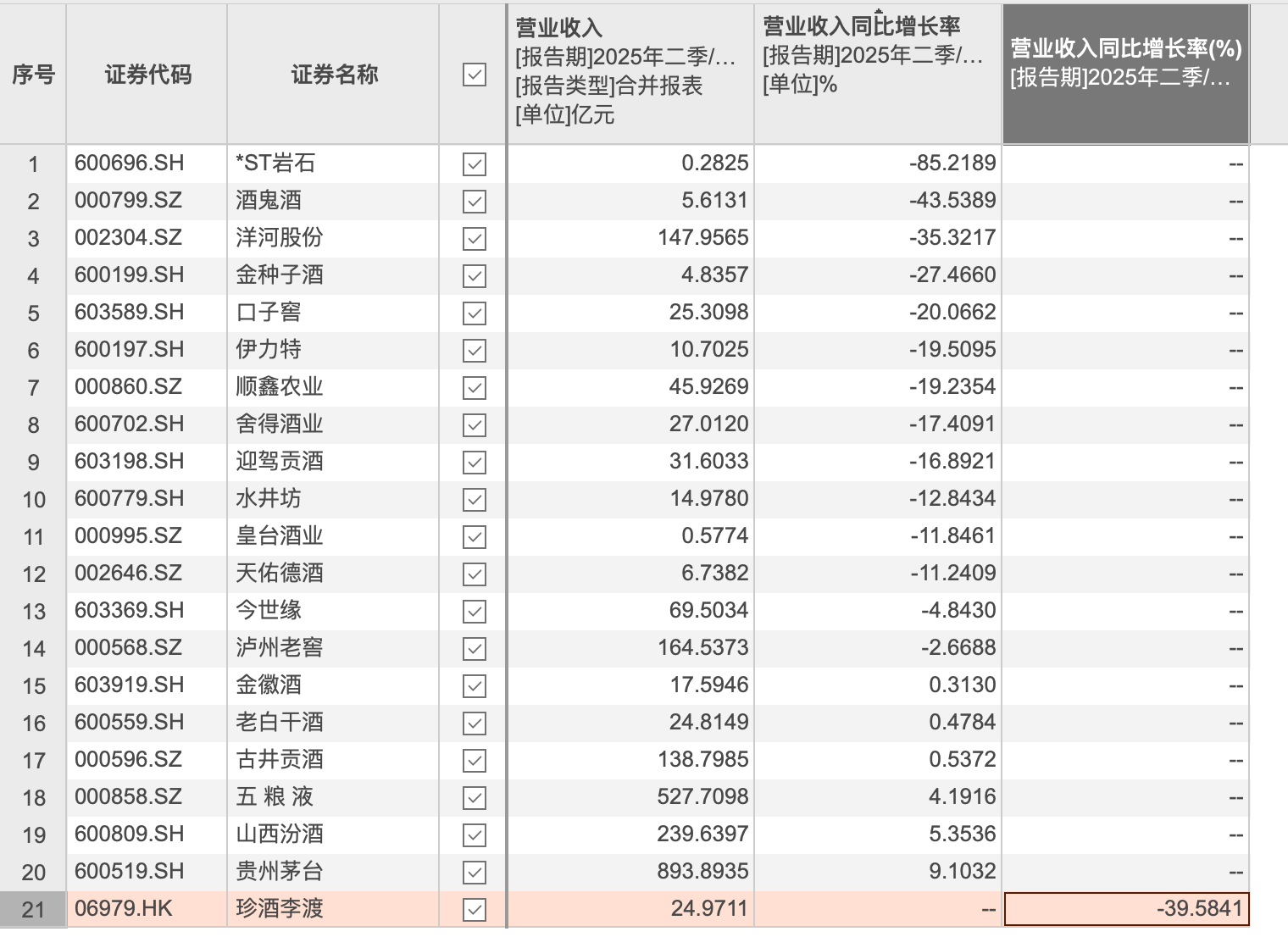
Task: Click the 证券名称 column header
Action: point(334,75)
